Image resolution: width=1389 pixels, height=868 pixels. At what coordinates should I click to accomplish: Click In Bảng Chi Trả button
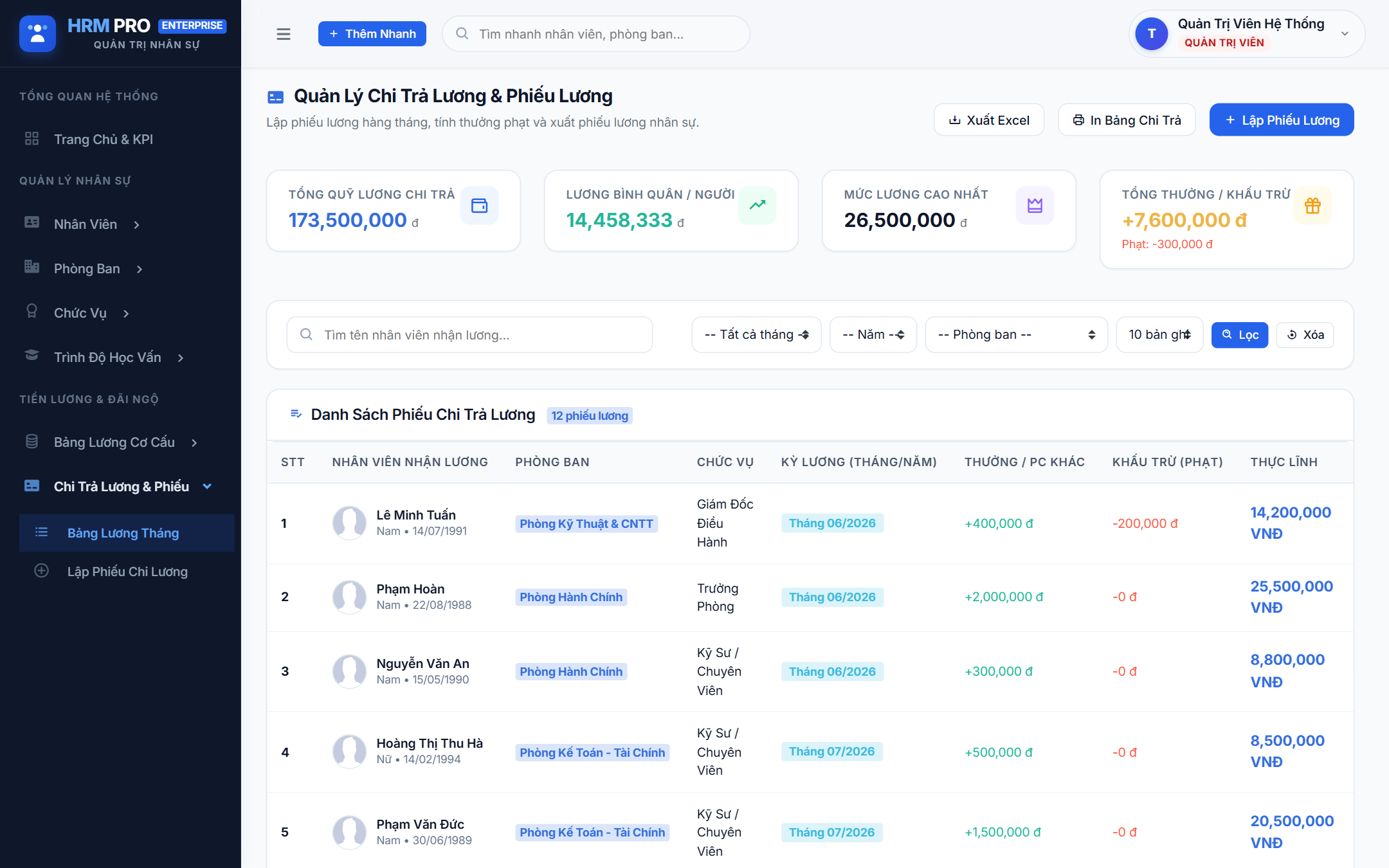click(x=1127, y=120)
